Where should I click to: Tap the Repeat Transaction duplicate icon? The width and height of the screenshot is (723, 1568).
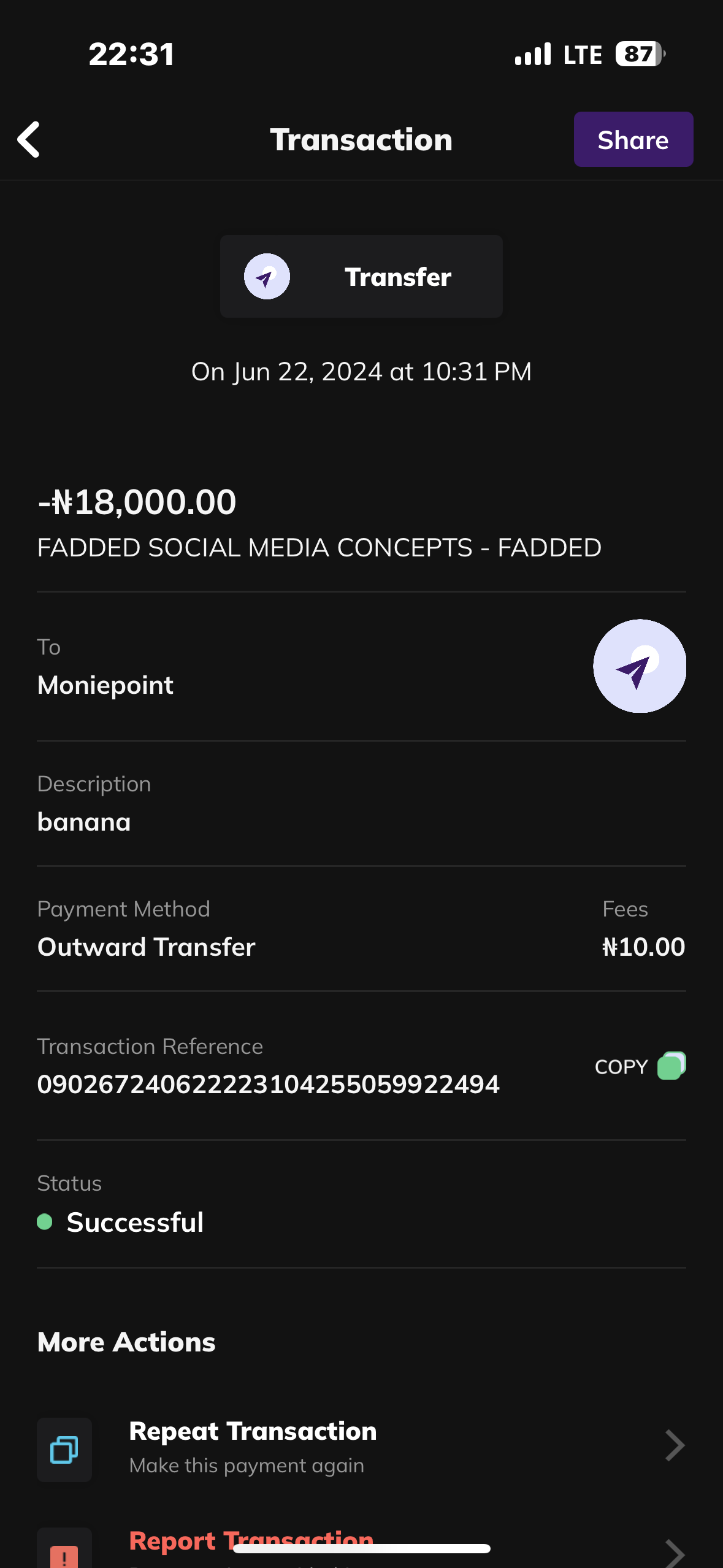[64, 1450]
